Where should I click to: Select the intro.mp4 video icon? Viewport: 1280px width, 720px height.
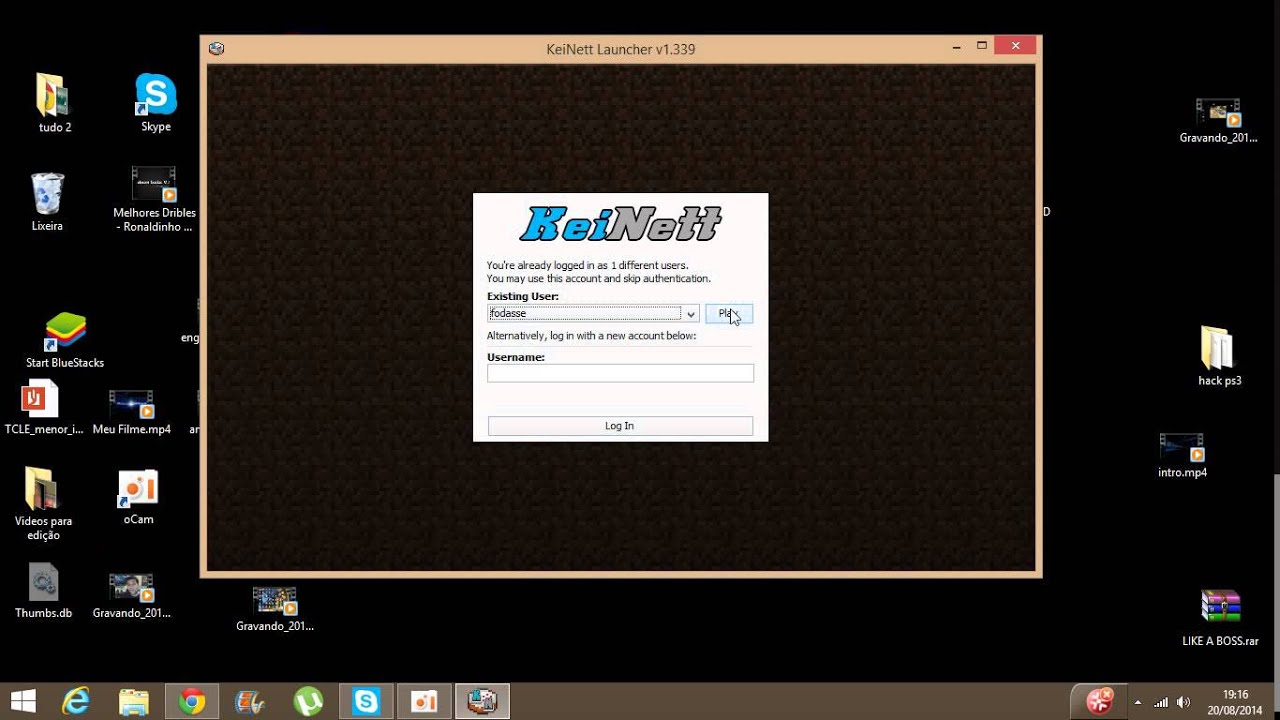tap(1182, 448)
